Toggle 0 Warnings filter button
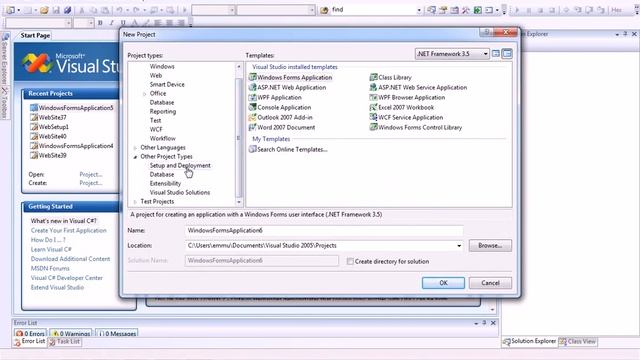This screenshot has width=640, height=360. [x=71, y=333]
